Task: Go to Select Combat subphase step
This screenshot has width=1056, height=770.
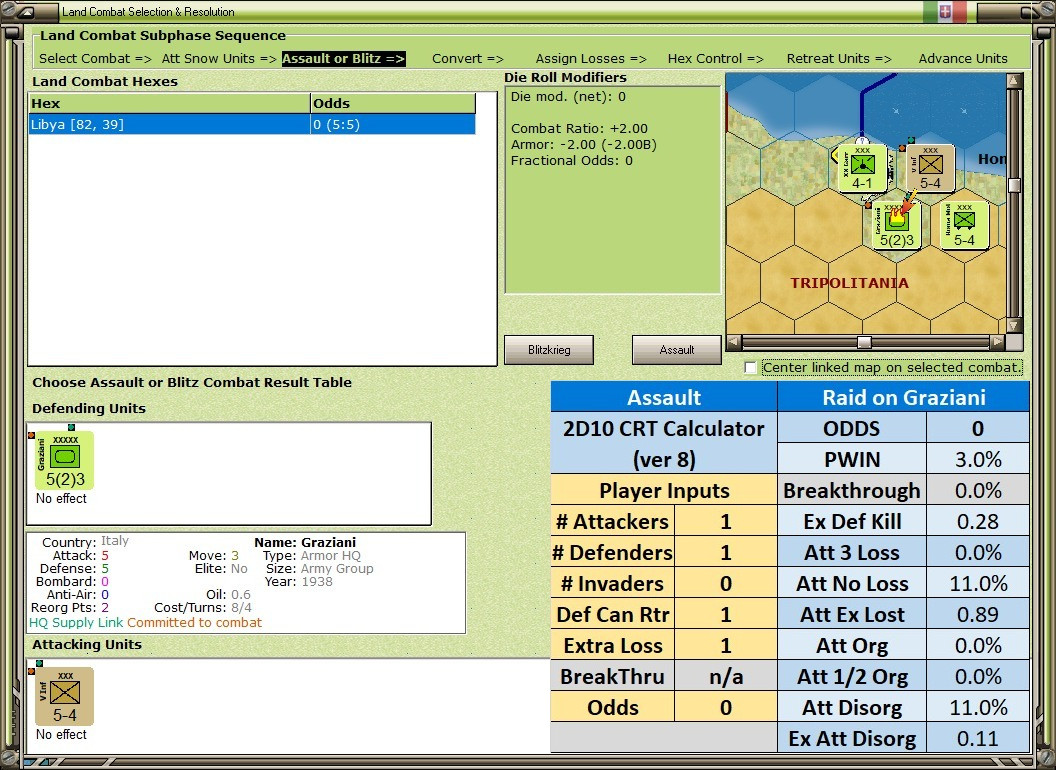Action: coord(95,59)
